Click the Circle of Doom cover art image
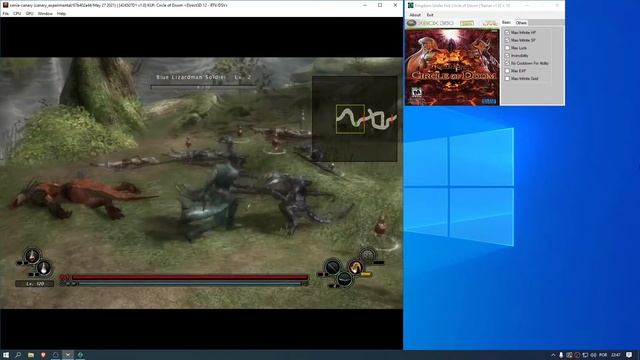This screenshot has height=360, width=640. coord(452,67)
